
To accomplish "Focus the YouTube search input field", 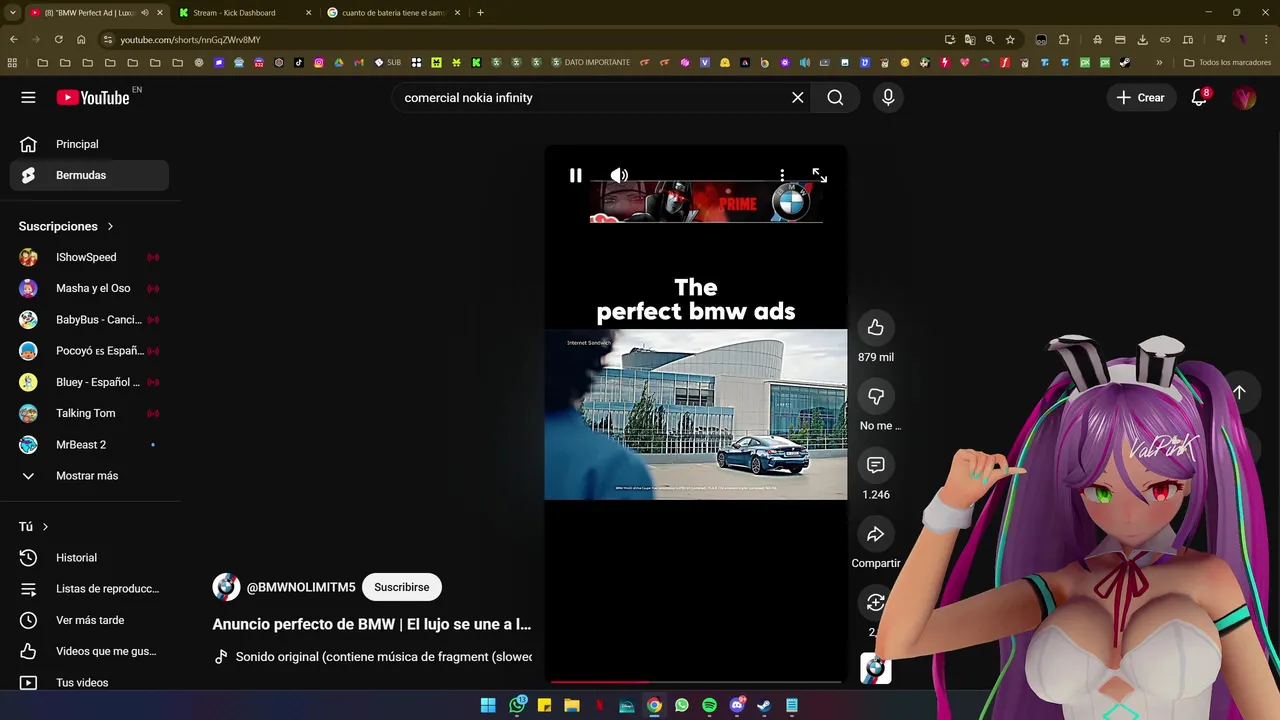I will point(590,97).
